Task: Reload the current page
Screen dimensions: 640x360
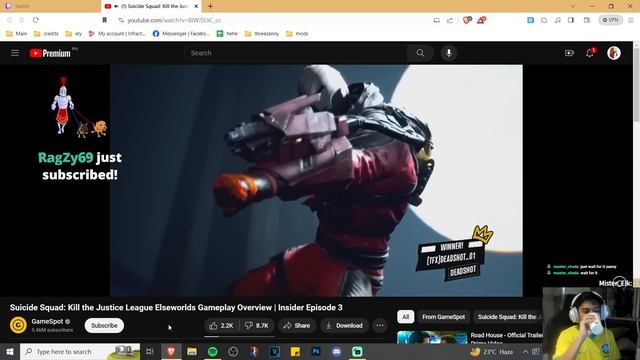Action: point(36,20)
